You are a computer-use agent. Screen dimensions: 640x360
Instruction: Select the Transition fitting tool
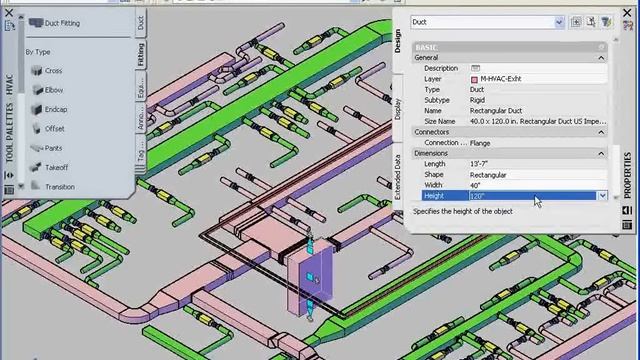coord(53,187)
